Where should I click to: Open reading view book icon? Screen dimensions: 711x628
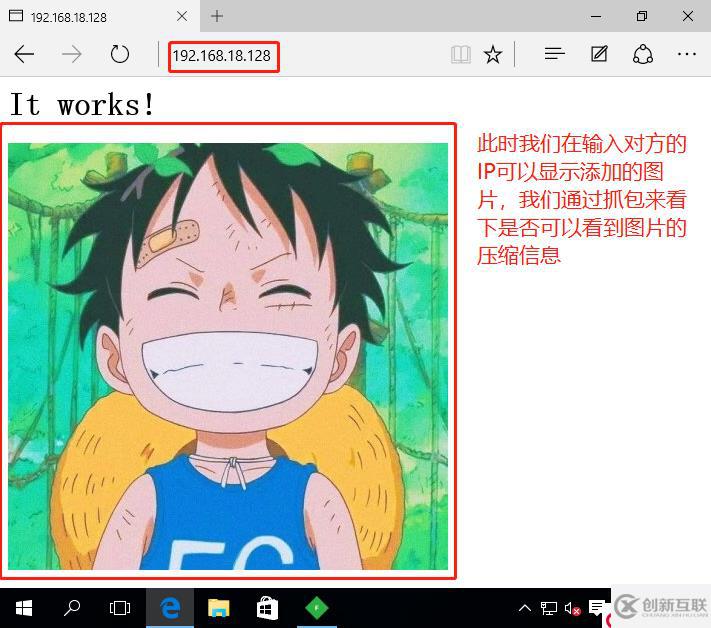point(461,55)
